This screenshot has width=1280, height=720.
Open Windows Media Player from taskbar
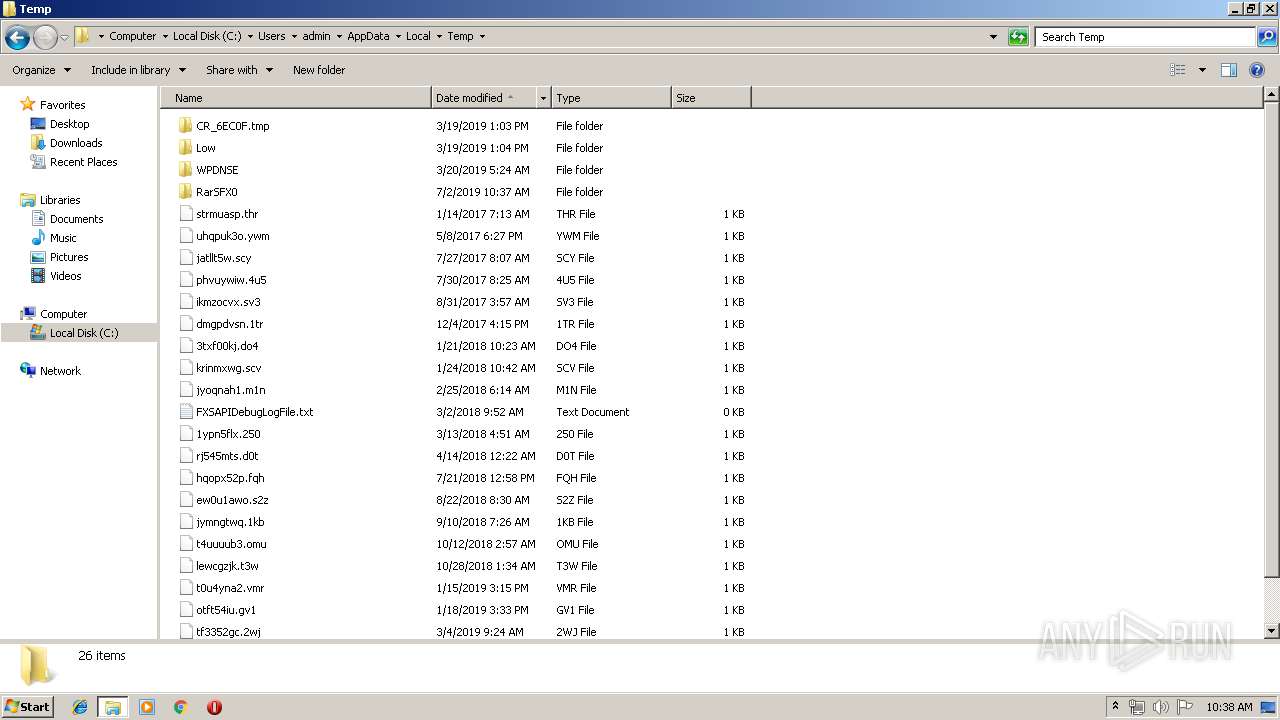(147, 707)
